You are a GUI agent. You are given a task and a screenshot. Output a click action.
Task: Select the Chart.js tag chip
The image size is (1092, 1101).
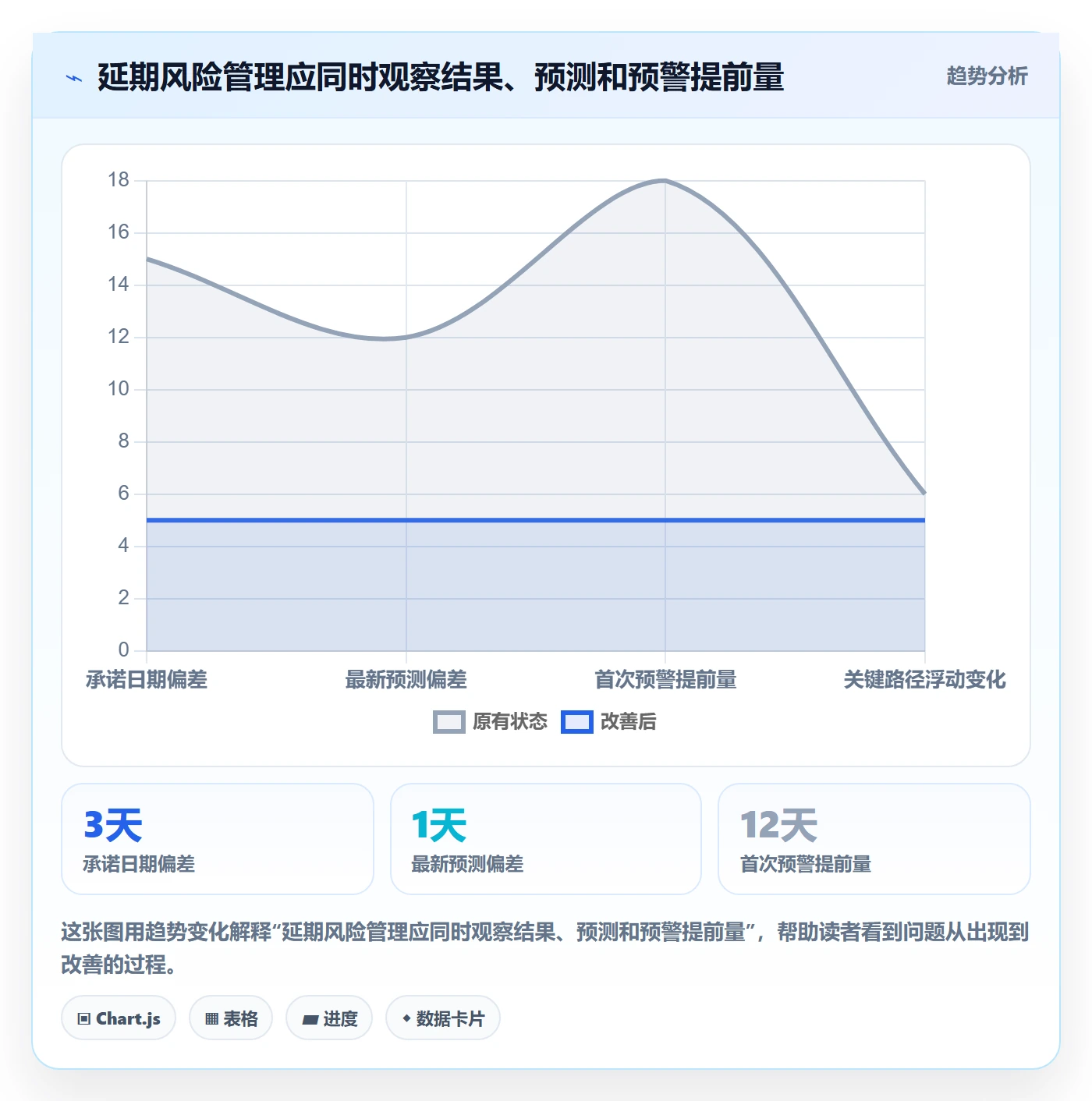pyautogui.click(x=119, y=1018)
